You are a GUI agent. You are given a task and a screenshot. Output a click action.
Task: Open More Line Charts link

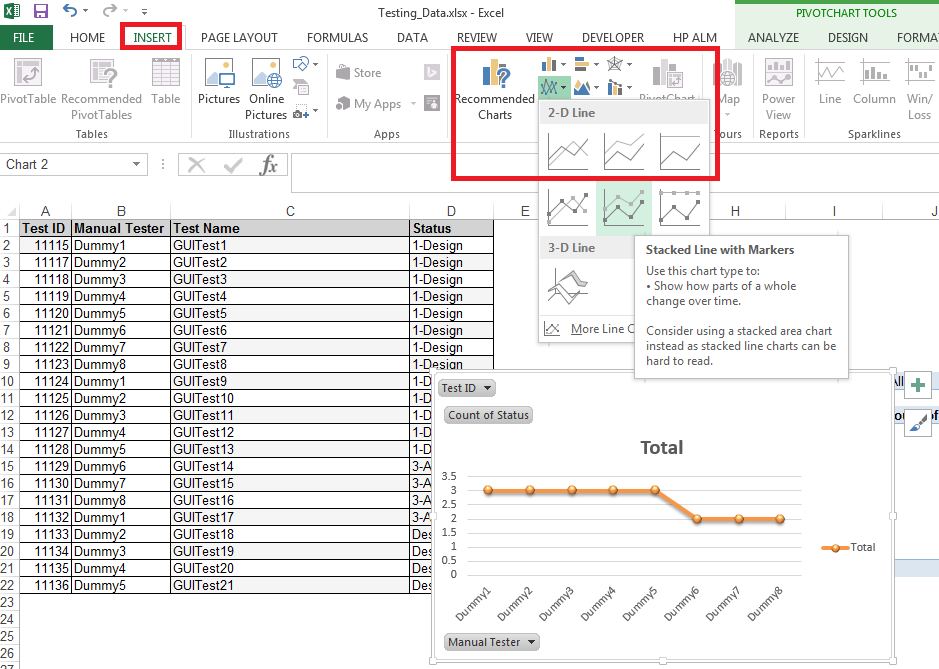(x=602, y=329)
